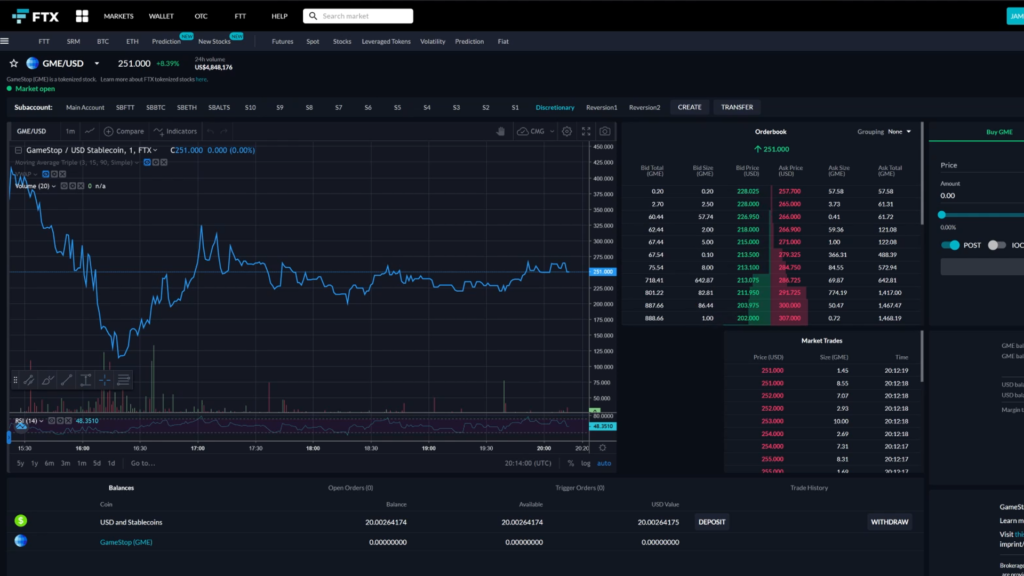1024x576 pixels.
Task: Click the FTX logo
Action: pos(35,16)
